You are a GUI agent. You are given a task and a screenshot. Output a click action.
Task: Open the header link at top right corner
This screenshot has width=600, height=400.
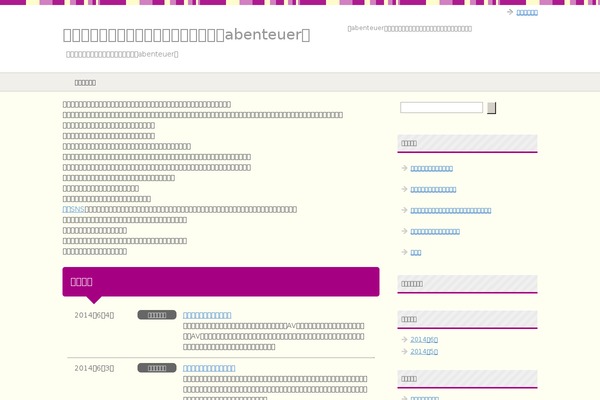coord(527,13)
